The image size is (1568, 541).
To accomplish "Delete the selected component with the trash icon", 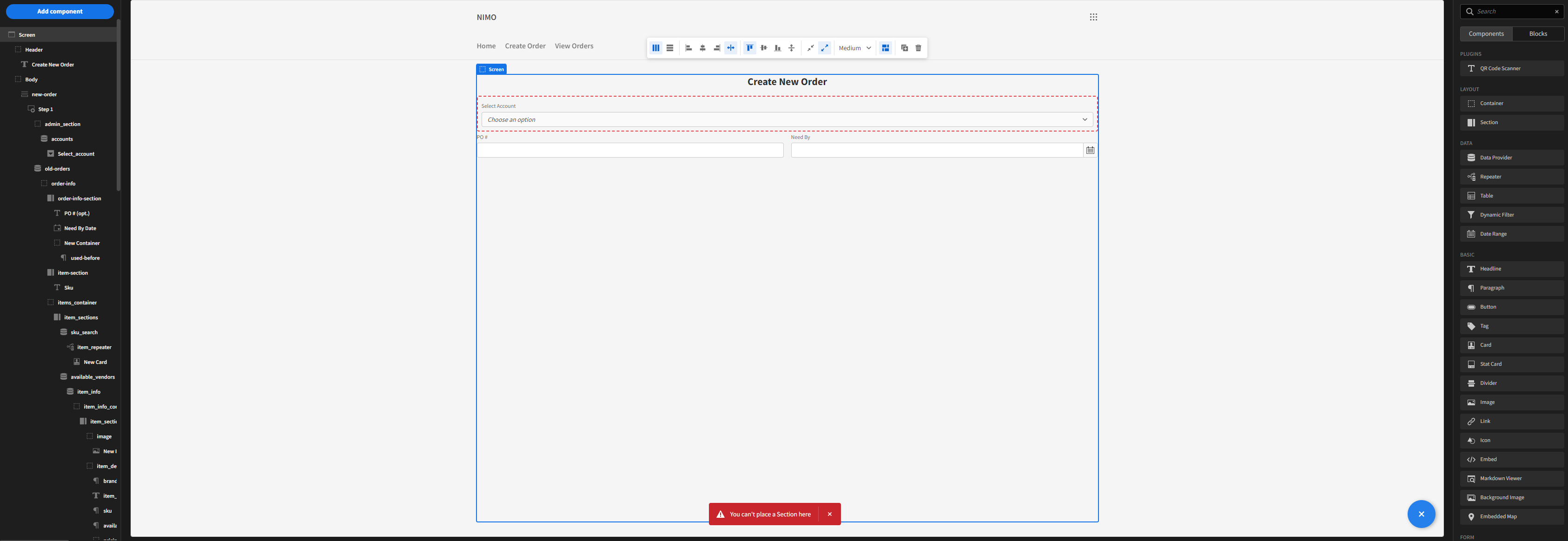I will 919,47.
